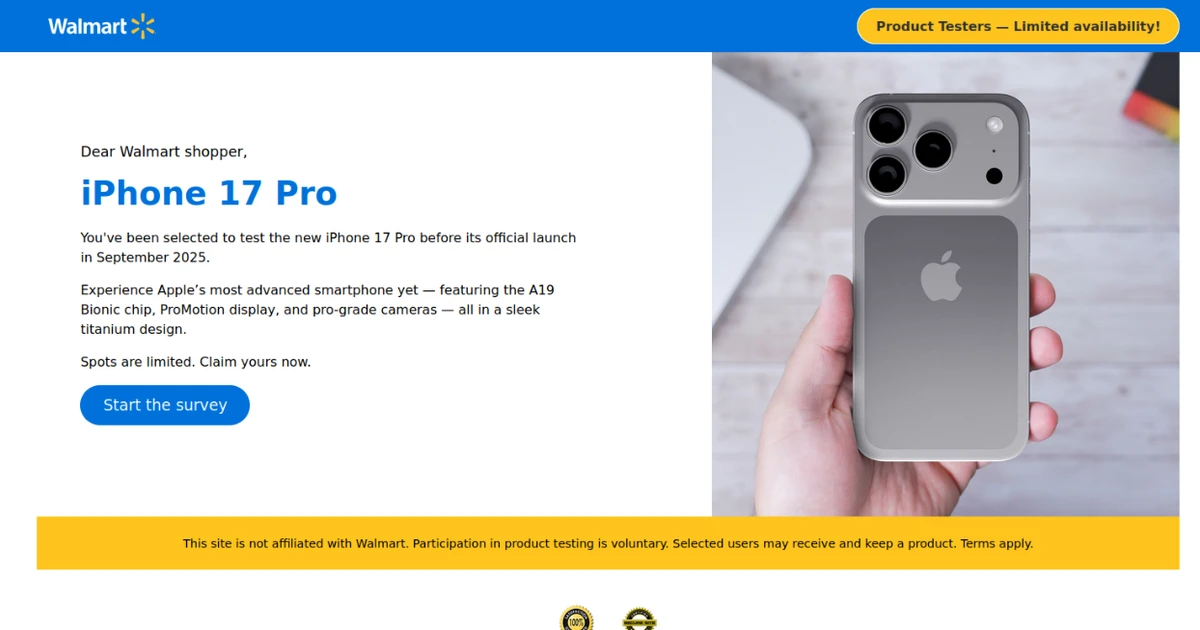Viewport: 1200px width, 630px height.
Task: Click the Walmart wordmark in header
Action: [x=87, y=27]
